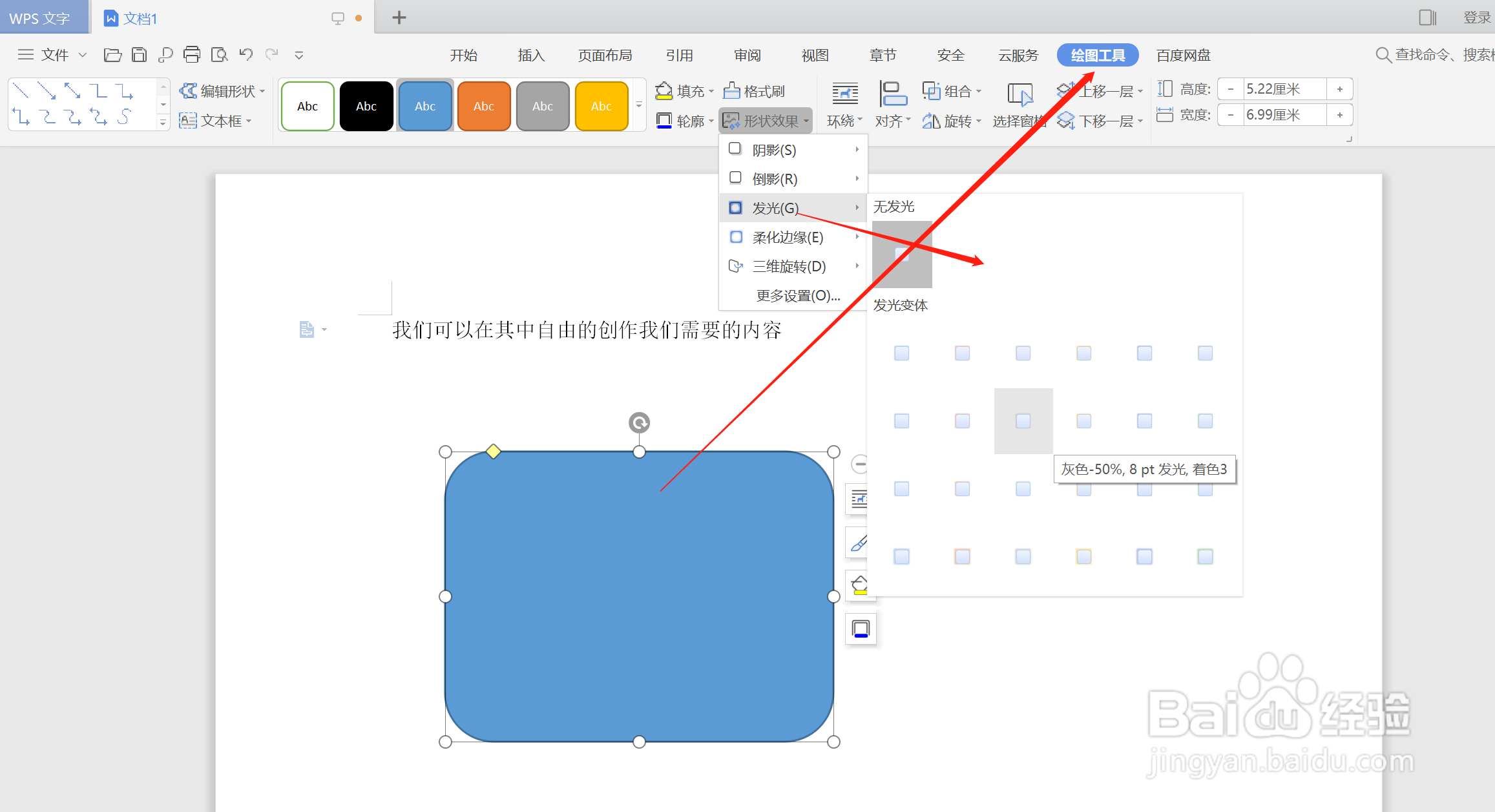Click the undo arrow icon

(246, 55)
